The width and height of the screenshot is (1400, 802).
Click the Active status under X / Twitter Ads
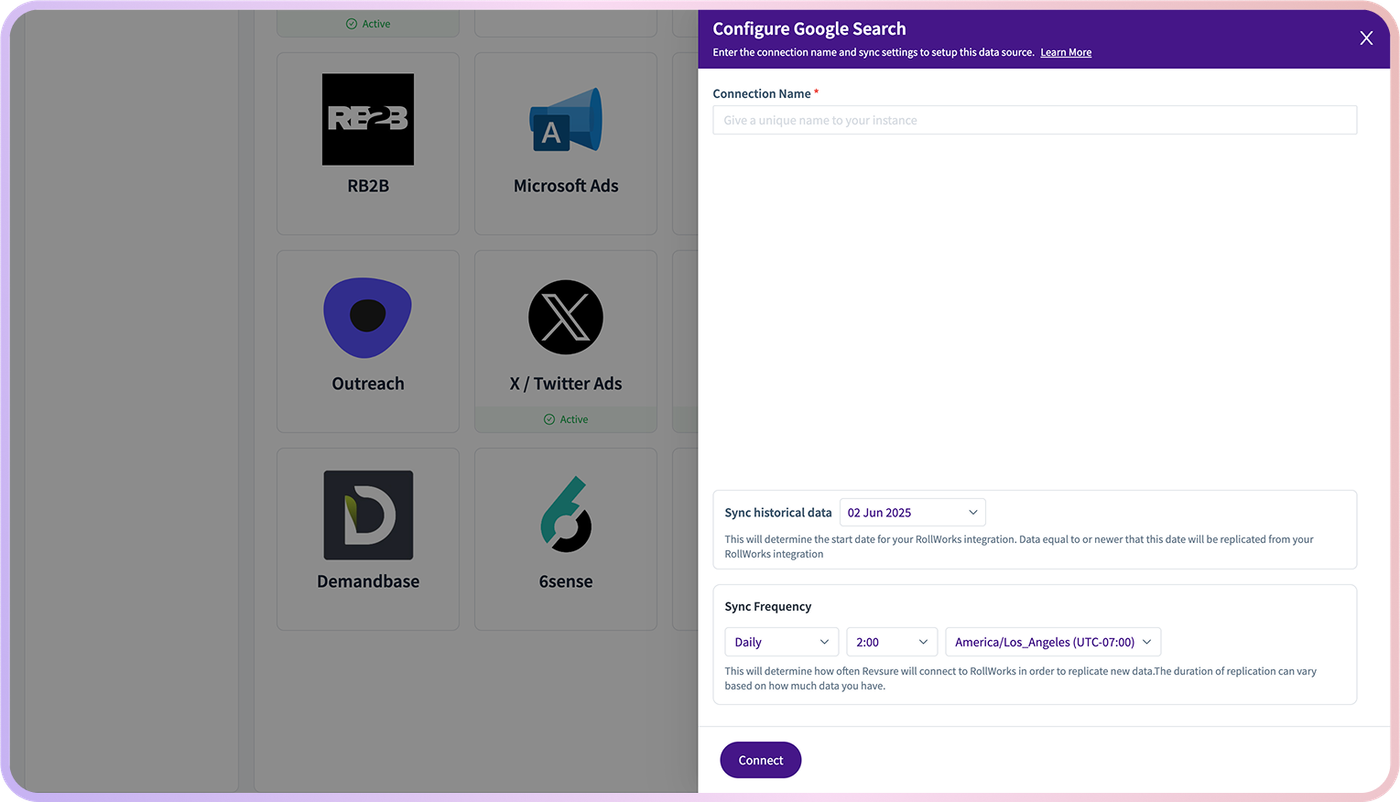coord(566,419)
